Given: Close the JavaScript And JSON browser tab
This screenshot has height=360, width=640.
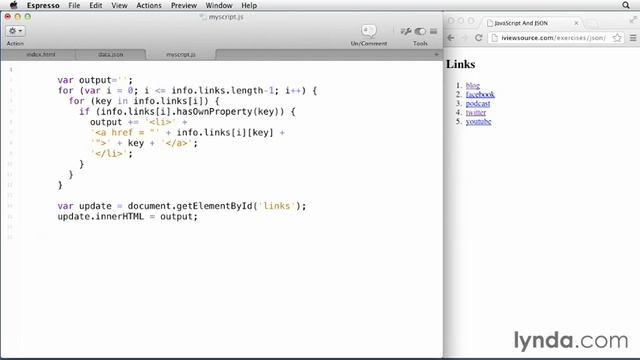Looking at the screenshot, I should [576, 23].
